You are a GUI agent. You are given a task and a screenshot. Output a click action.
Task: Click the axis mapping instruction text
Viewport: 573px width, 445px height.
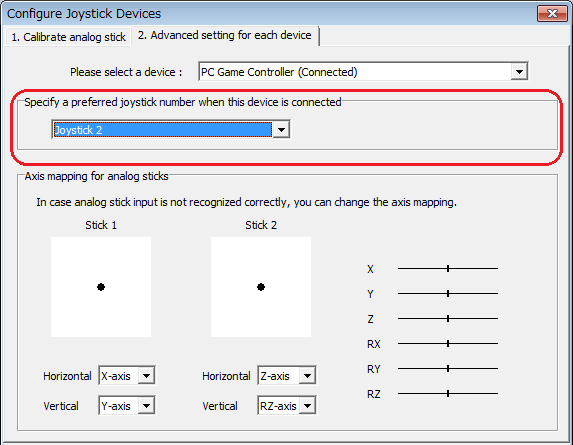247,202
